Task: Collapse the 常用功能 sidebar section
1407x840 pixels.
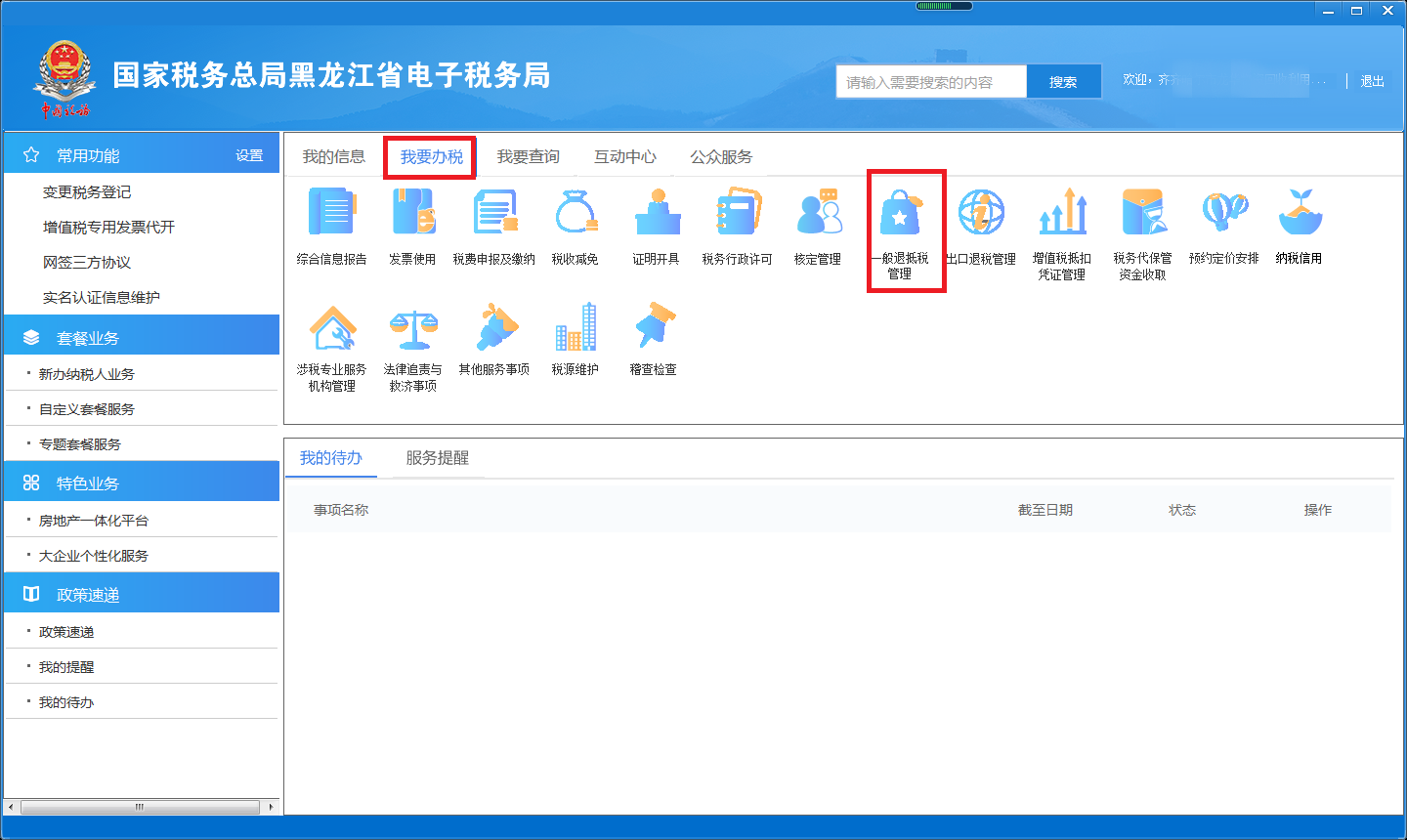Action: [x=88, y=155]
